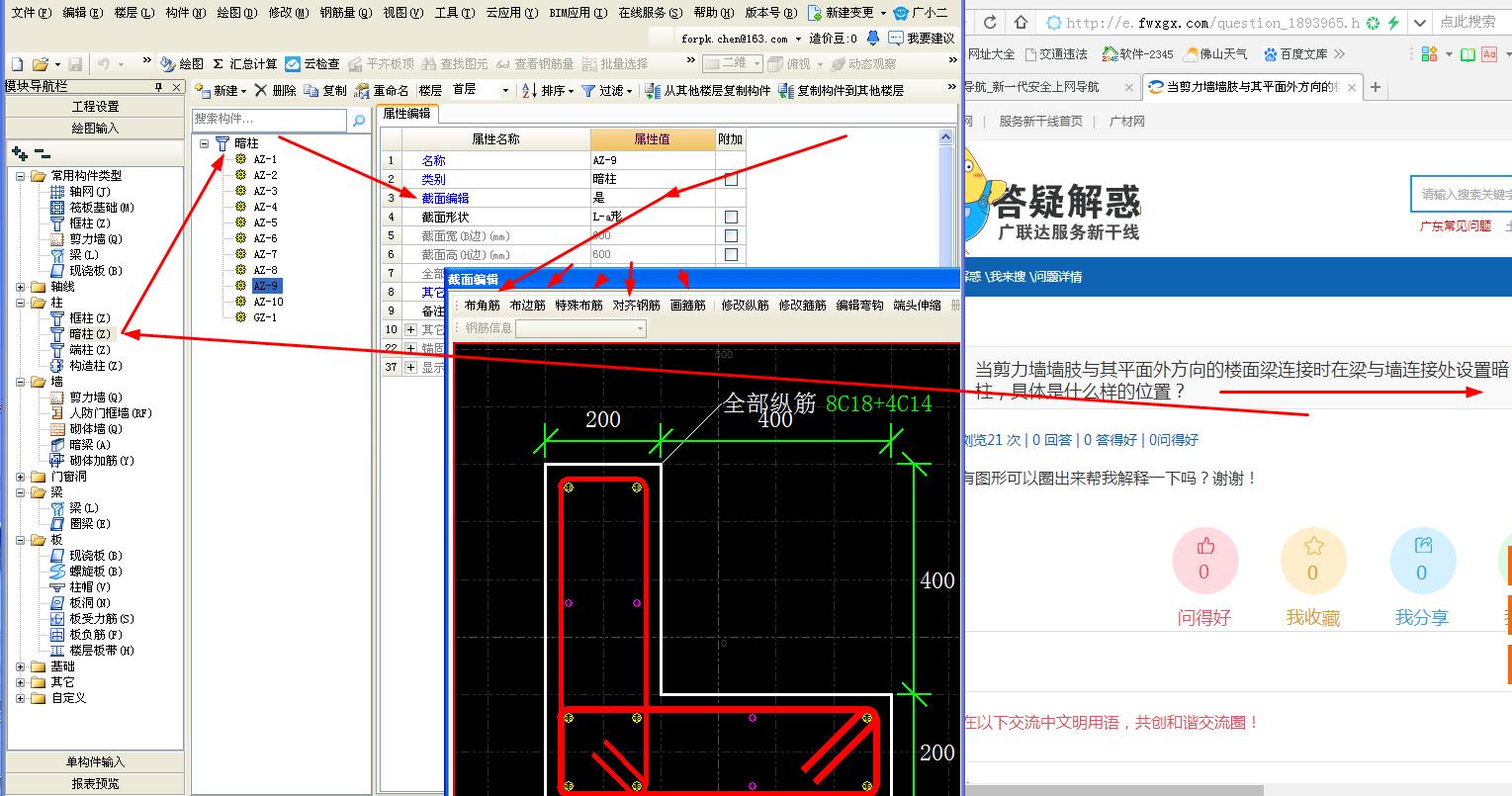Click the 新建变更 document icon

(x=815, y=13)
